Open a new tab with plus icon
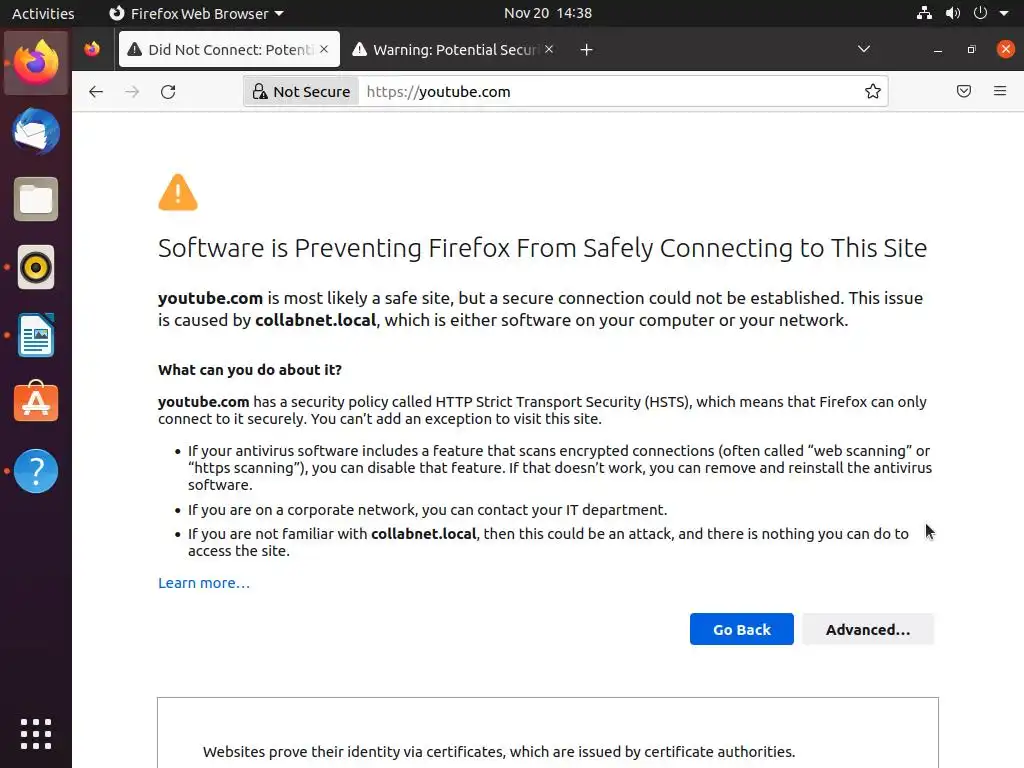Screen dimensions: 1024x768 click(x=587, y=50)
